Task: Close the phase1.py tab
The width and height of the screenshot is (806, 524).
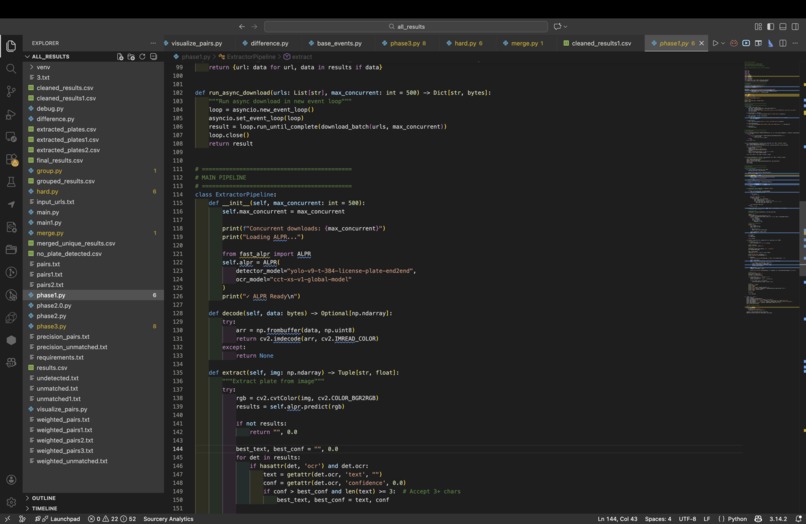Action: (x=702, y=43)
